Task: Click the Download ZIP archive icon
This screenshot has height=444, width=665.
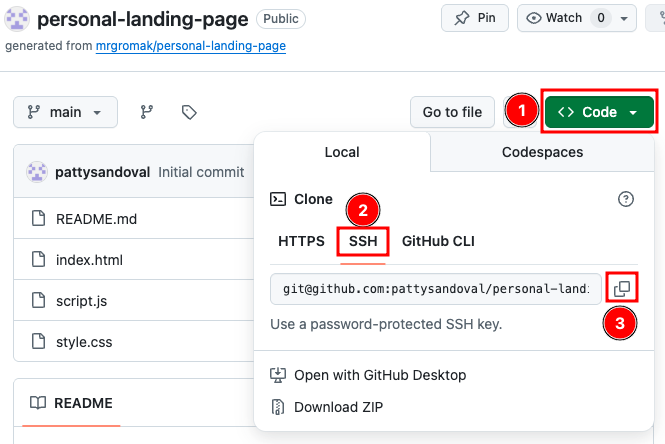Action: [x=277, y=407]
